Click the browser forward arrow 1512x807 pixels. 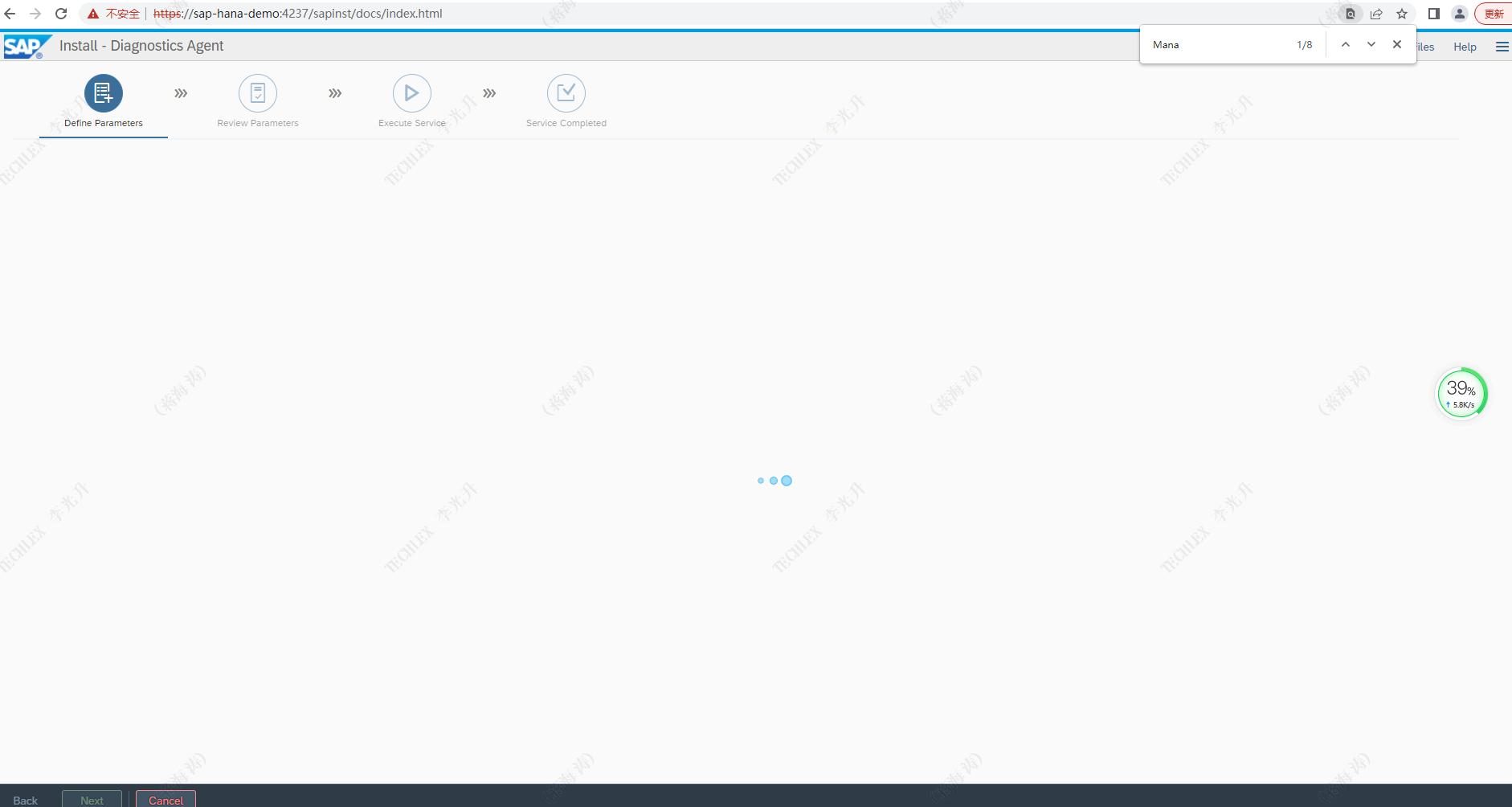point(35,14)
